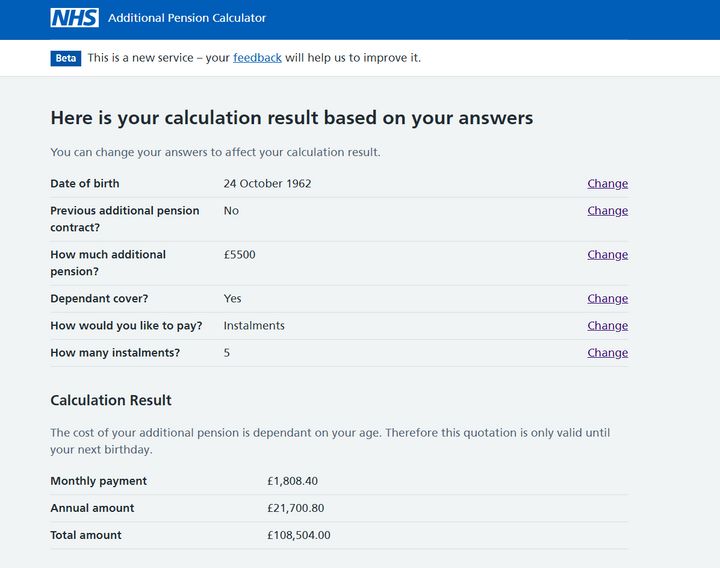Change the How many instalments answer

pos(607,353)
